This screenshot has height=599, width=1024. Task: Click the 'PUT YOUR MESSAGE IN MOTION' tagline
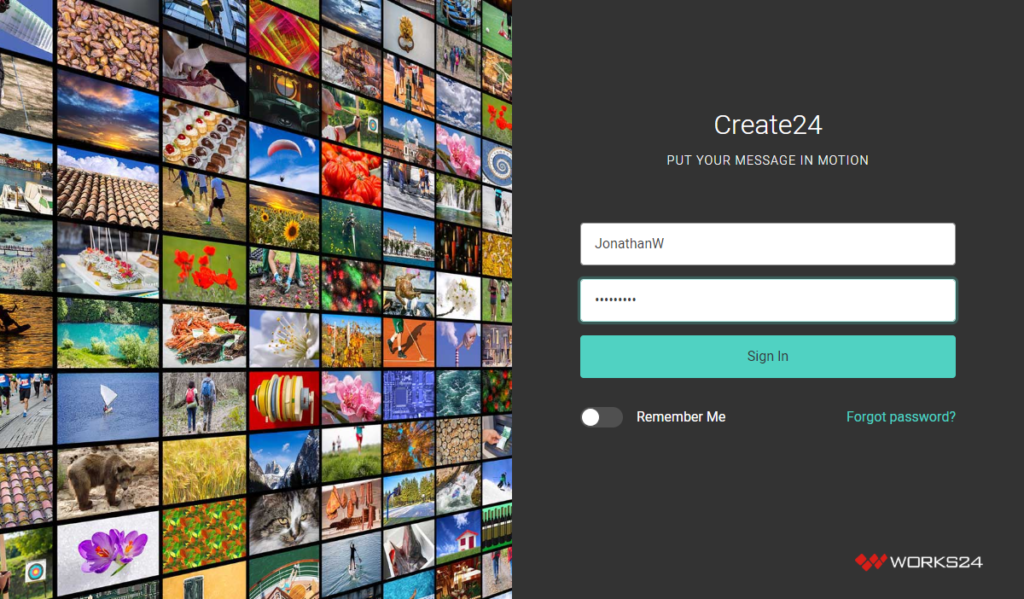pyautogui.click(x=767, y=160)
